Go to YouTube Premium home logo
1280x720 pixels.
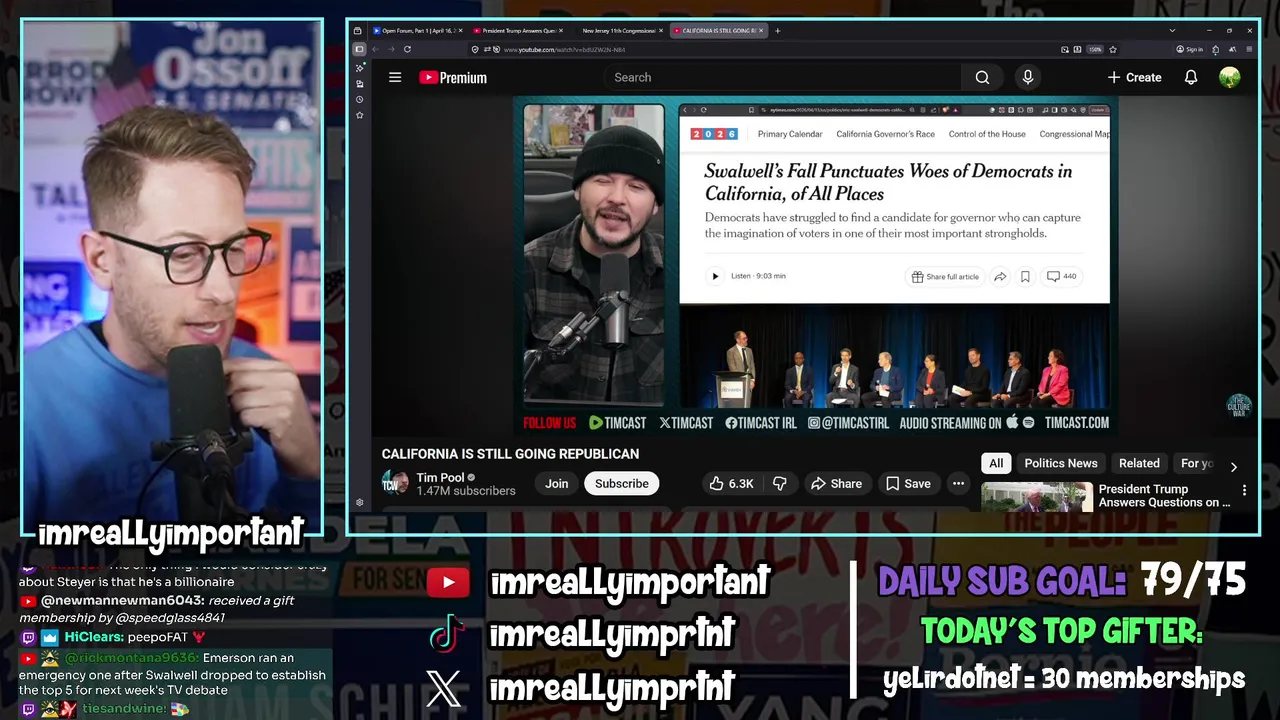click(x=453, y=77)
